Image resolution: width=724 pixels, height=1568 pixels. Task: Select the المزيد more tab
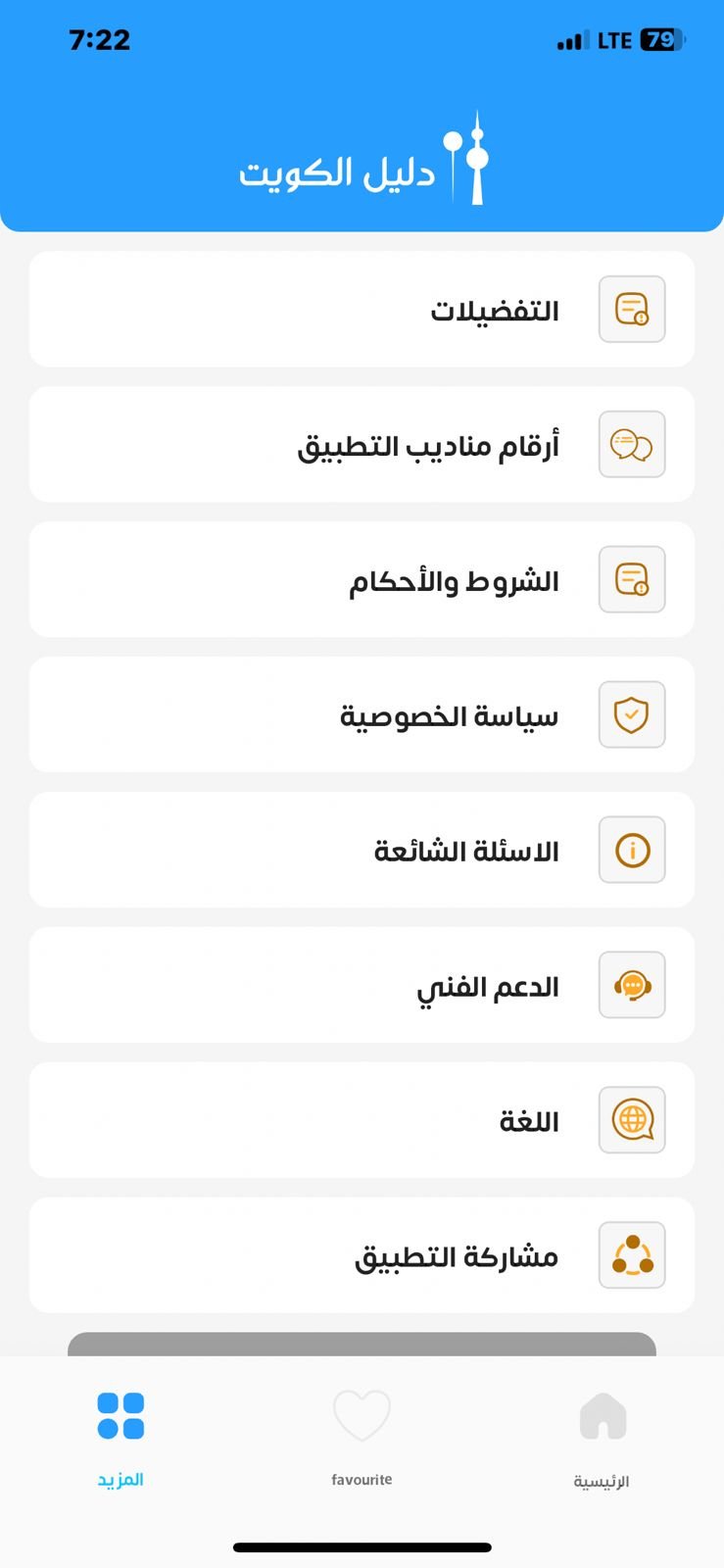(121, 1436)
